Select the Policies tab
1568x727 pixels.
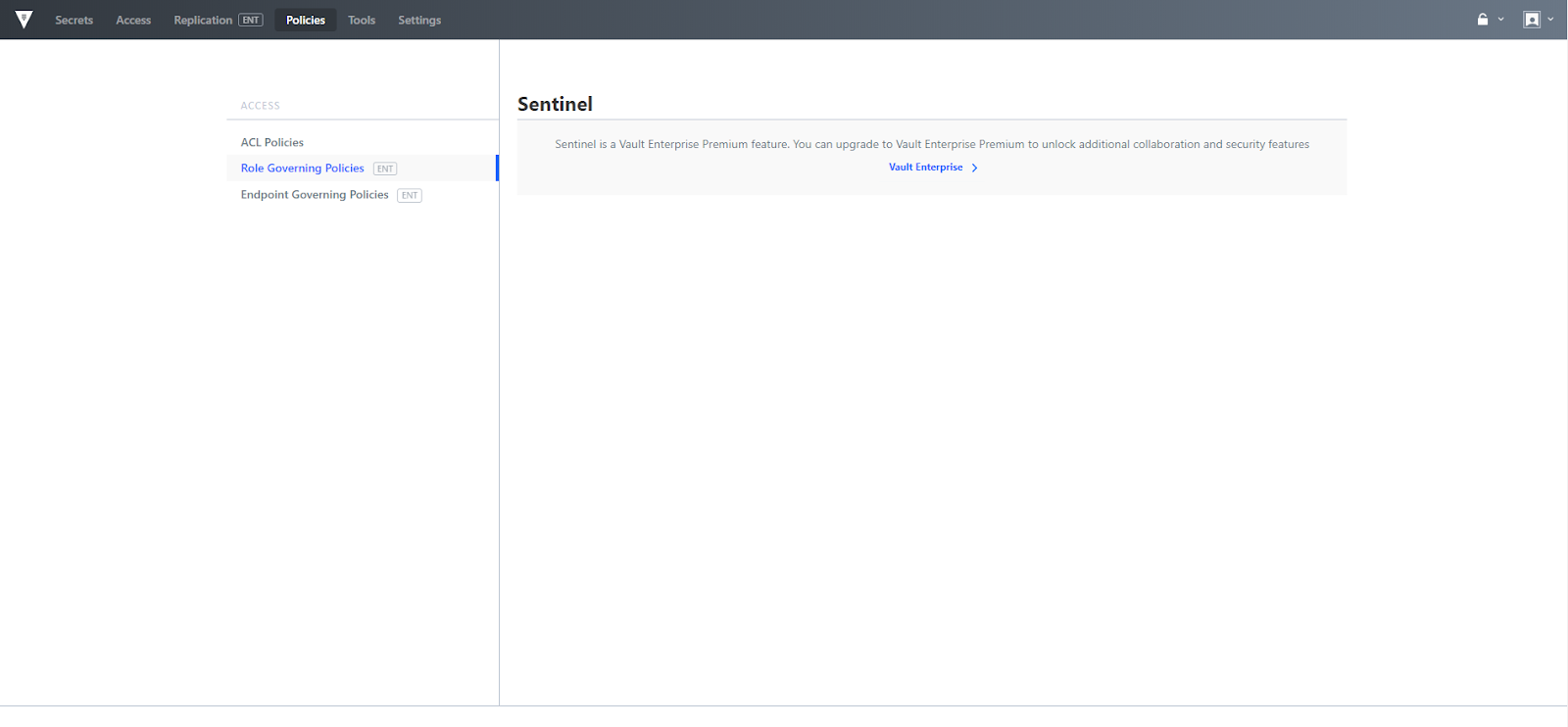(306, 20)
